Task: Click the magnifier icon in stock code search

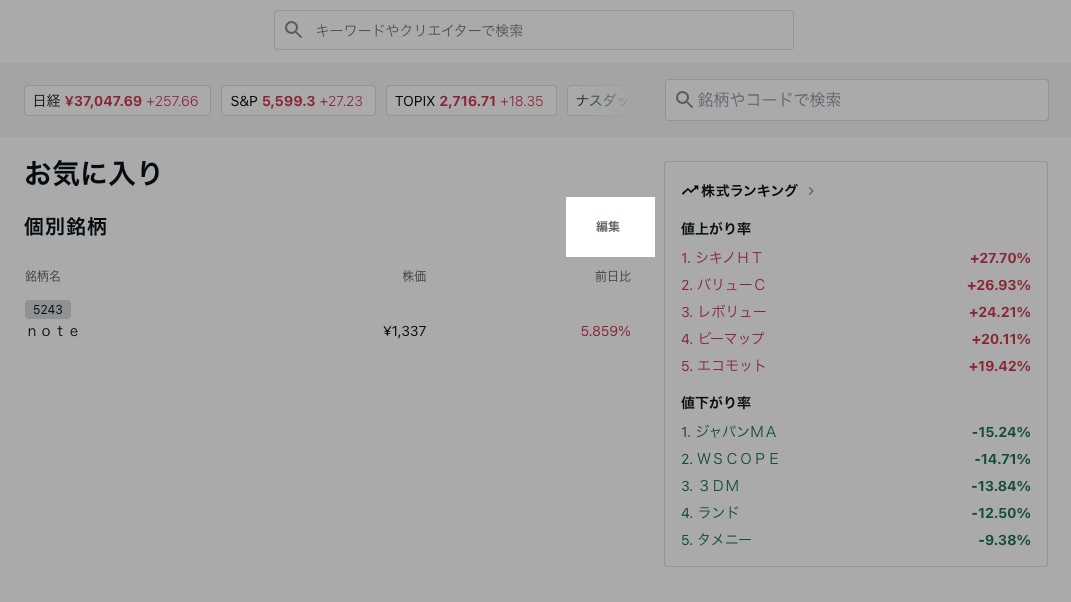Action: pyautogui.click(x=684, y=99)
